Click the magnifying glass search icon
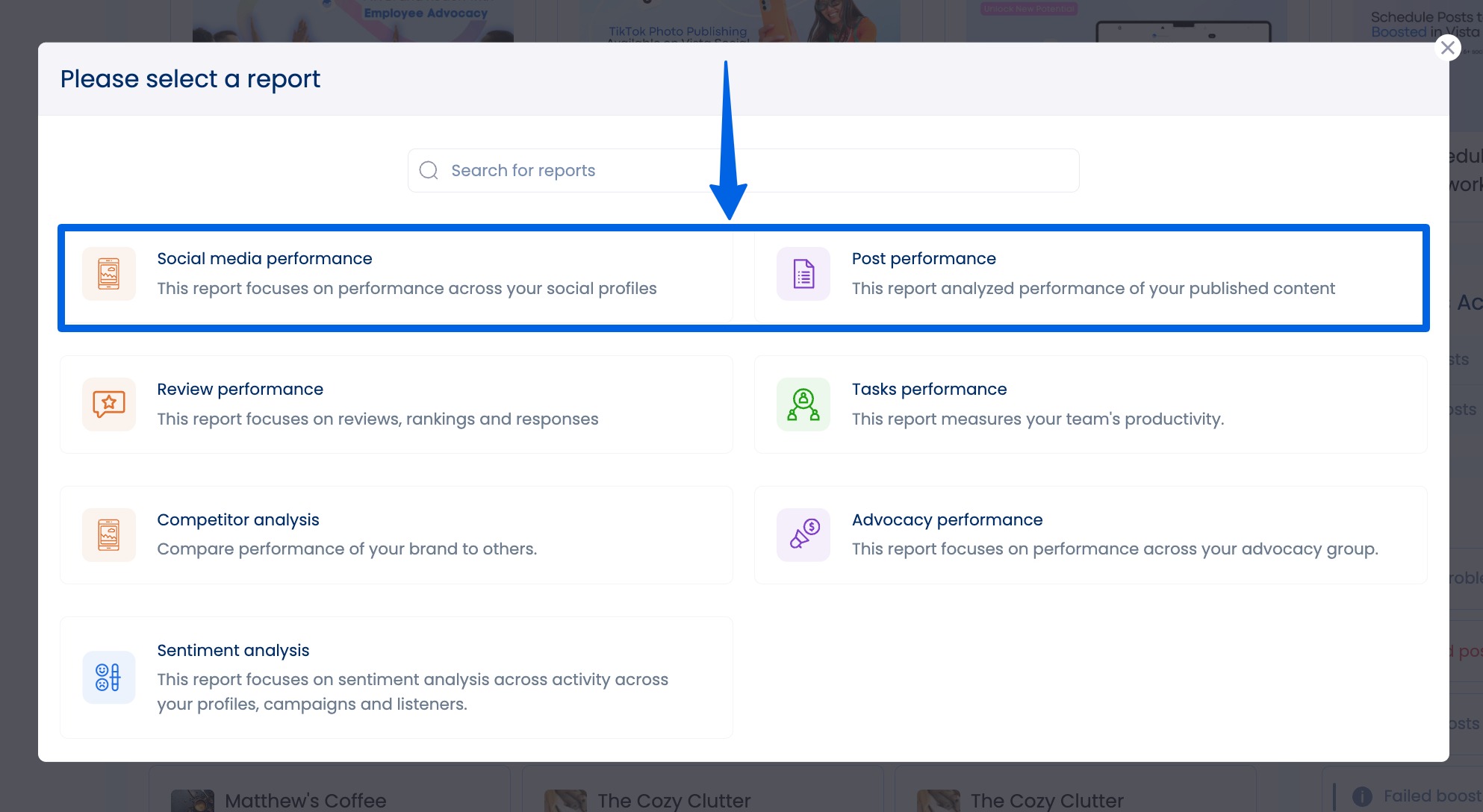Screen dimensions: 1483x812 429,169
